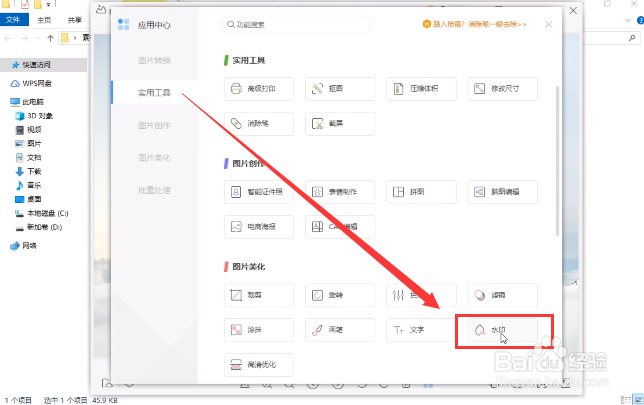Select 快速访问 in Explorer sidebar

pyautogui.click(x=43, y=65)
